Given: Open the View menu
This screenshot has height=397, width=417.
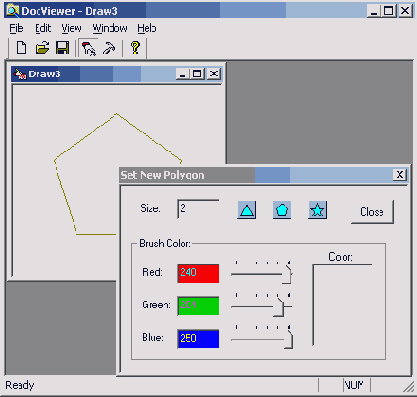Looking at the screenshot, I should point(71,29).
